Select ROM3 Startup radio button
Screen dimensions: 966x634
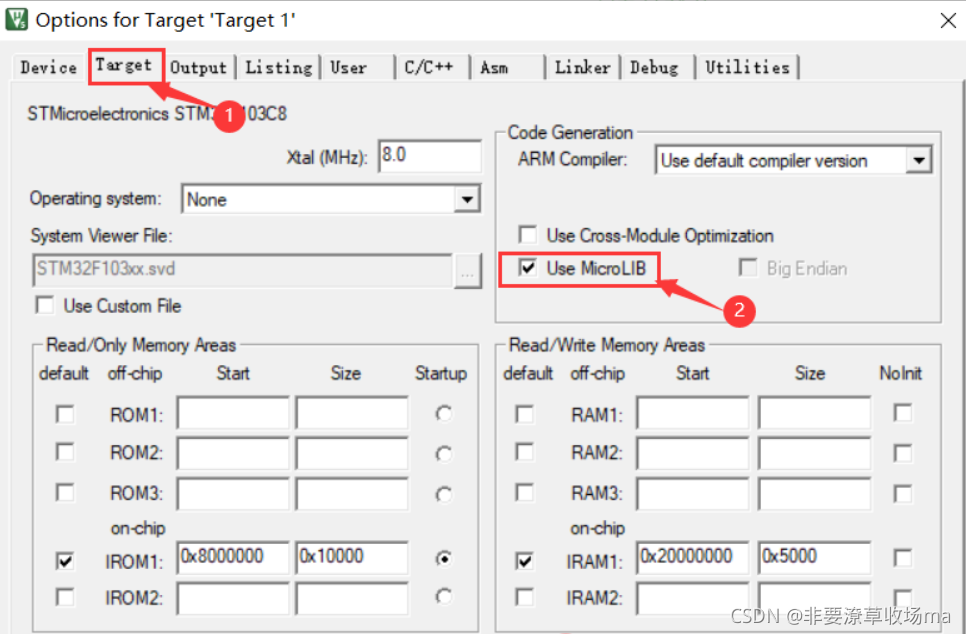coord(444,494)
